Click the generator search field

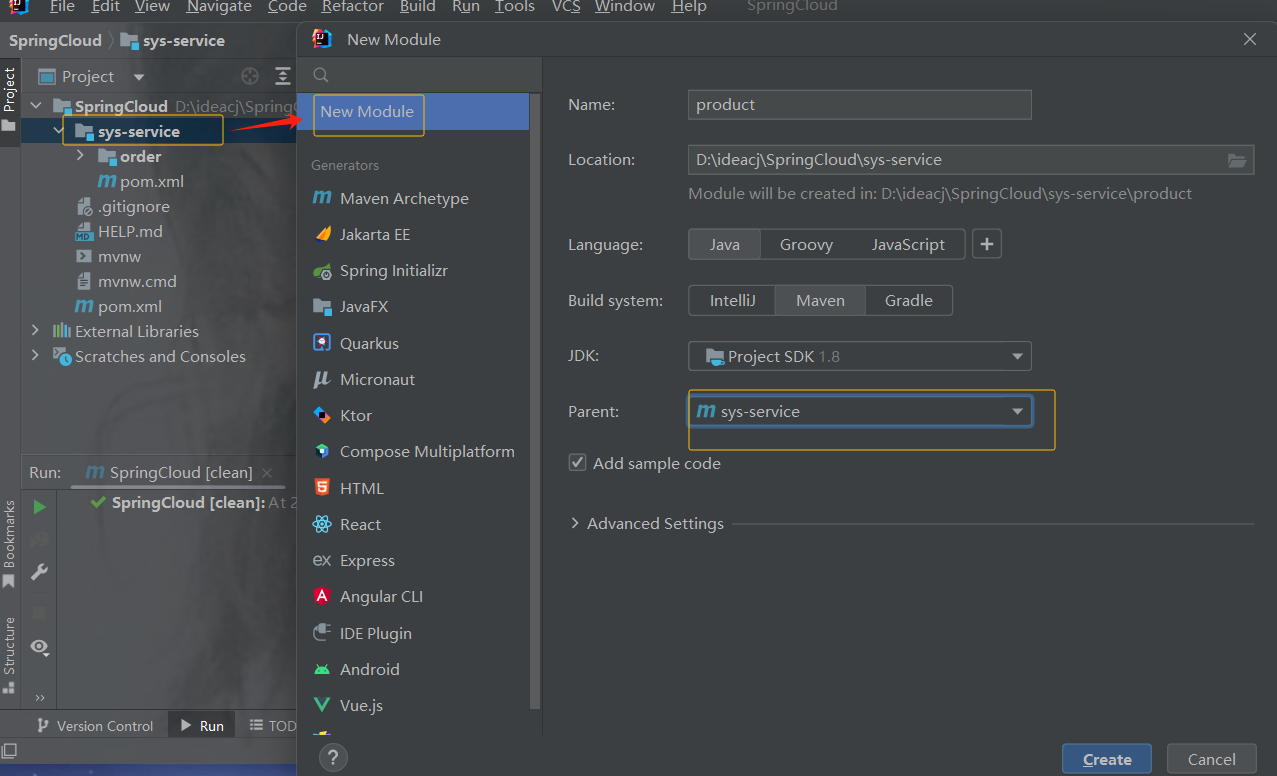point(420,75)
